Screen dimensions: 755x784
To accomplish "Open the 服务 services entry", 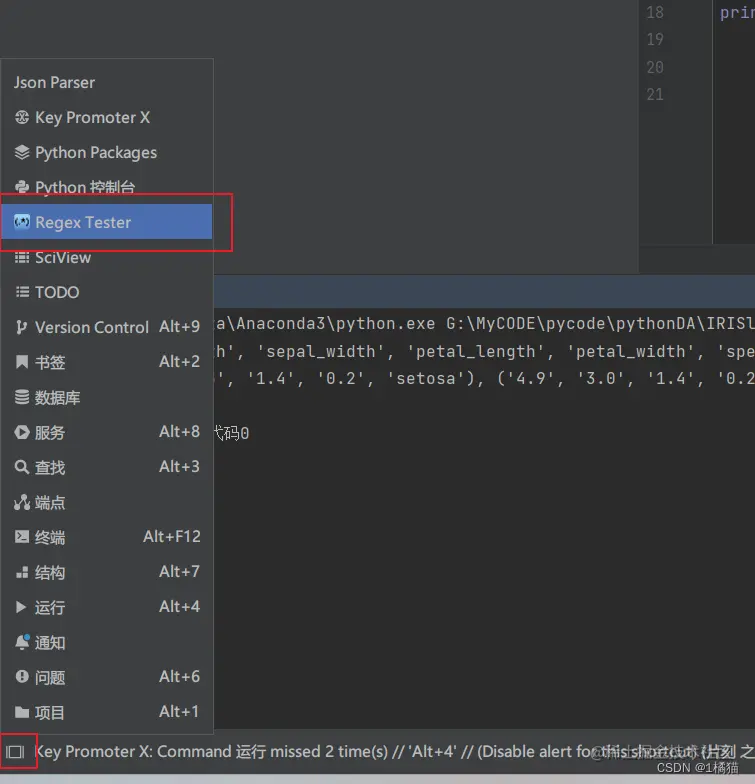I will coord(106,432).
